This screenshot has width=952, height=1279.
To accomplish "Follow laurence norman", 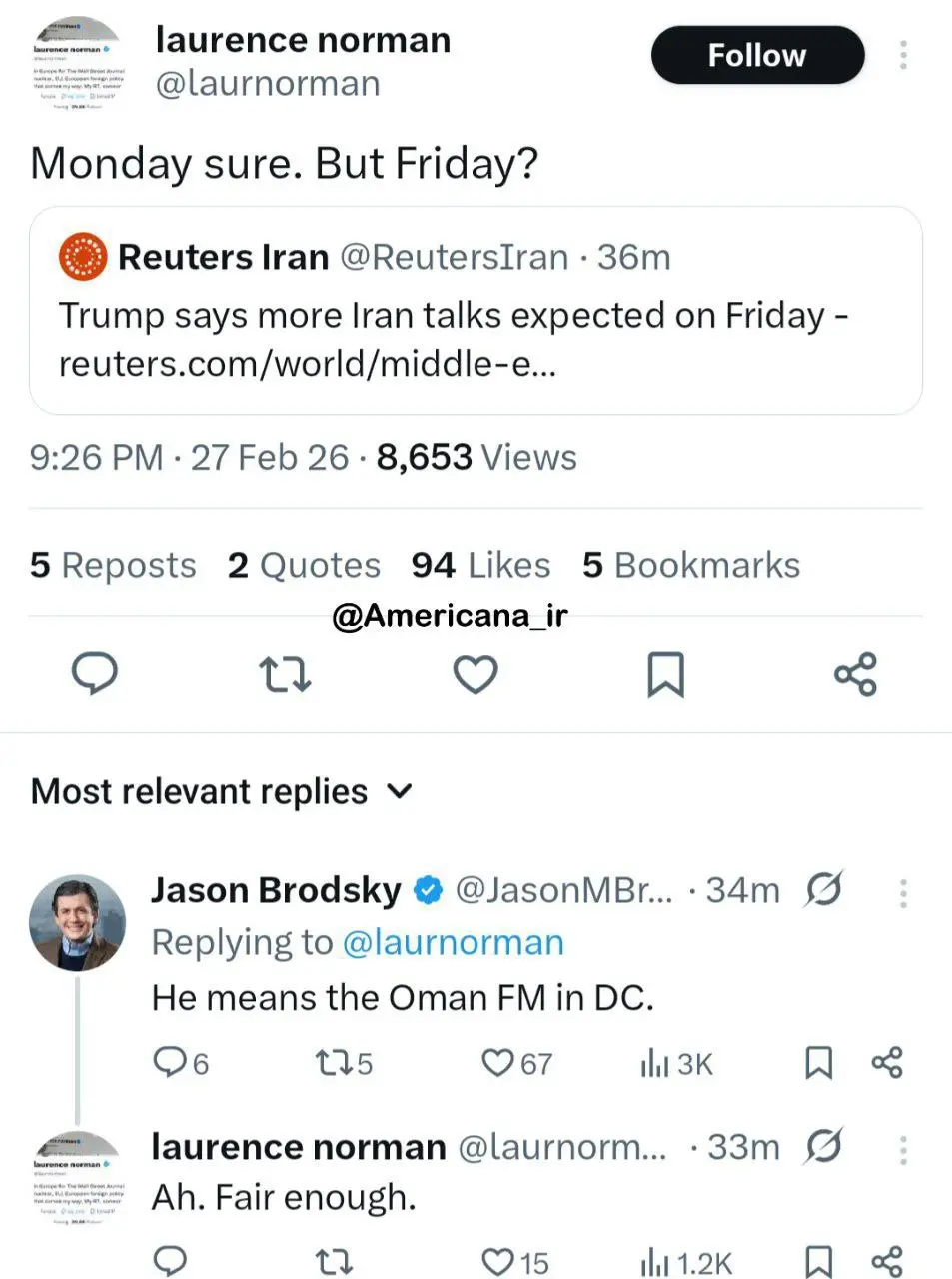I will pyautogui.click(x=756, y=55).
